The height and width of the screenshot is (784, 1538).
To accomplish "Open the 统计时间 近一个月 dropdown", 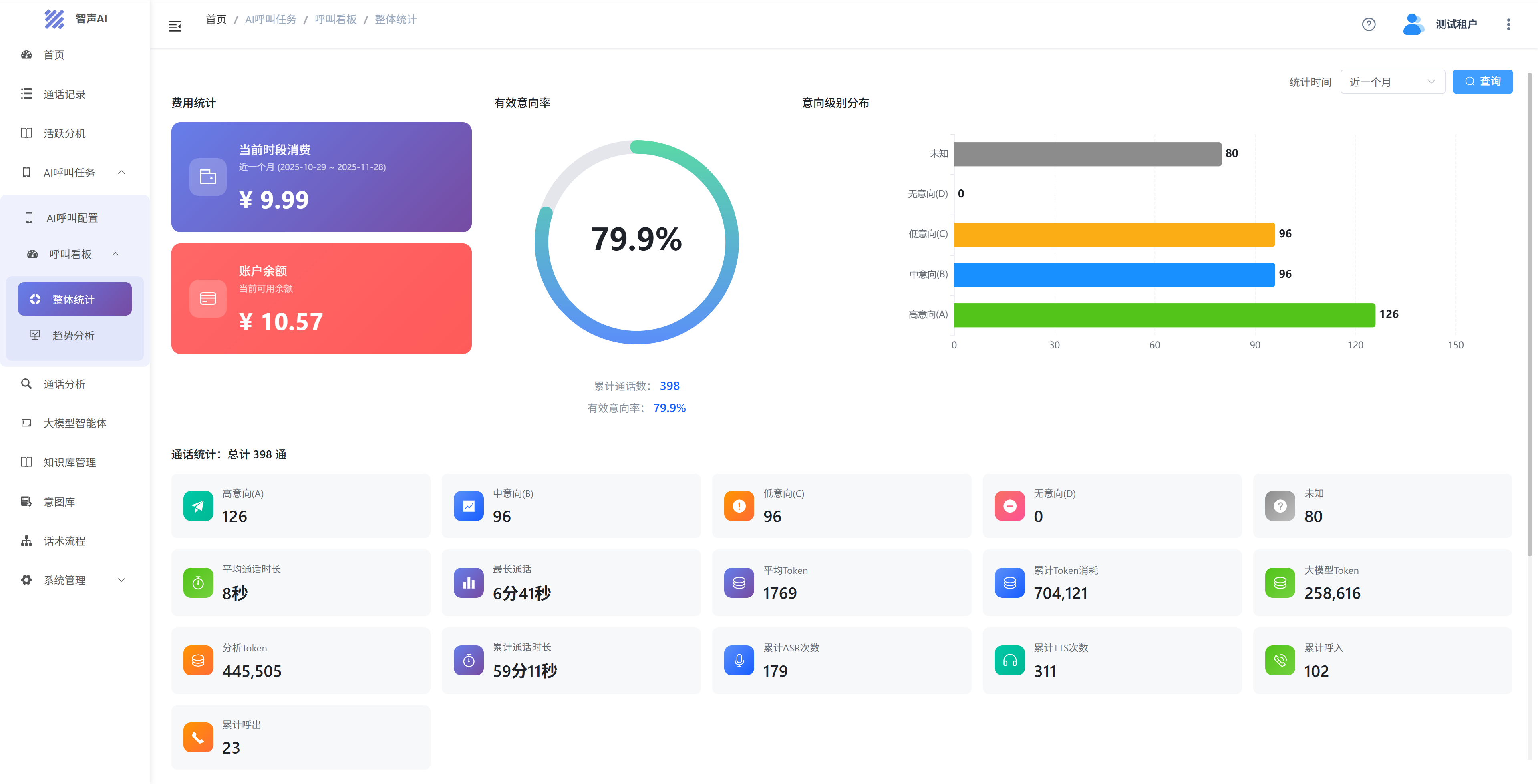I will 1392,82.
